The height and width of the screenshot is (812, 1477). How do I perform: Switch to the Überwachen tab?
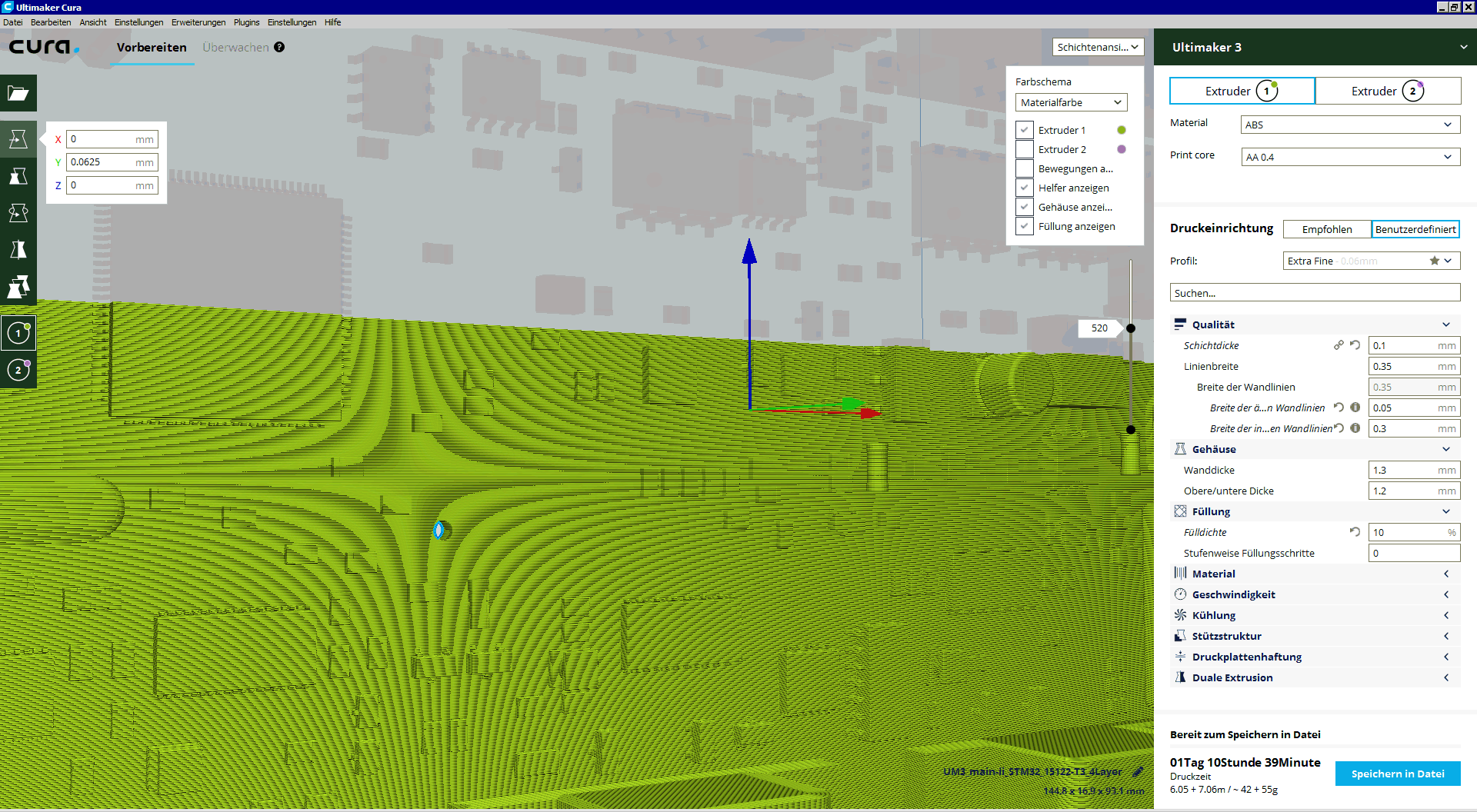pyautogui.click(x=235, y=47)
